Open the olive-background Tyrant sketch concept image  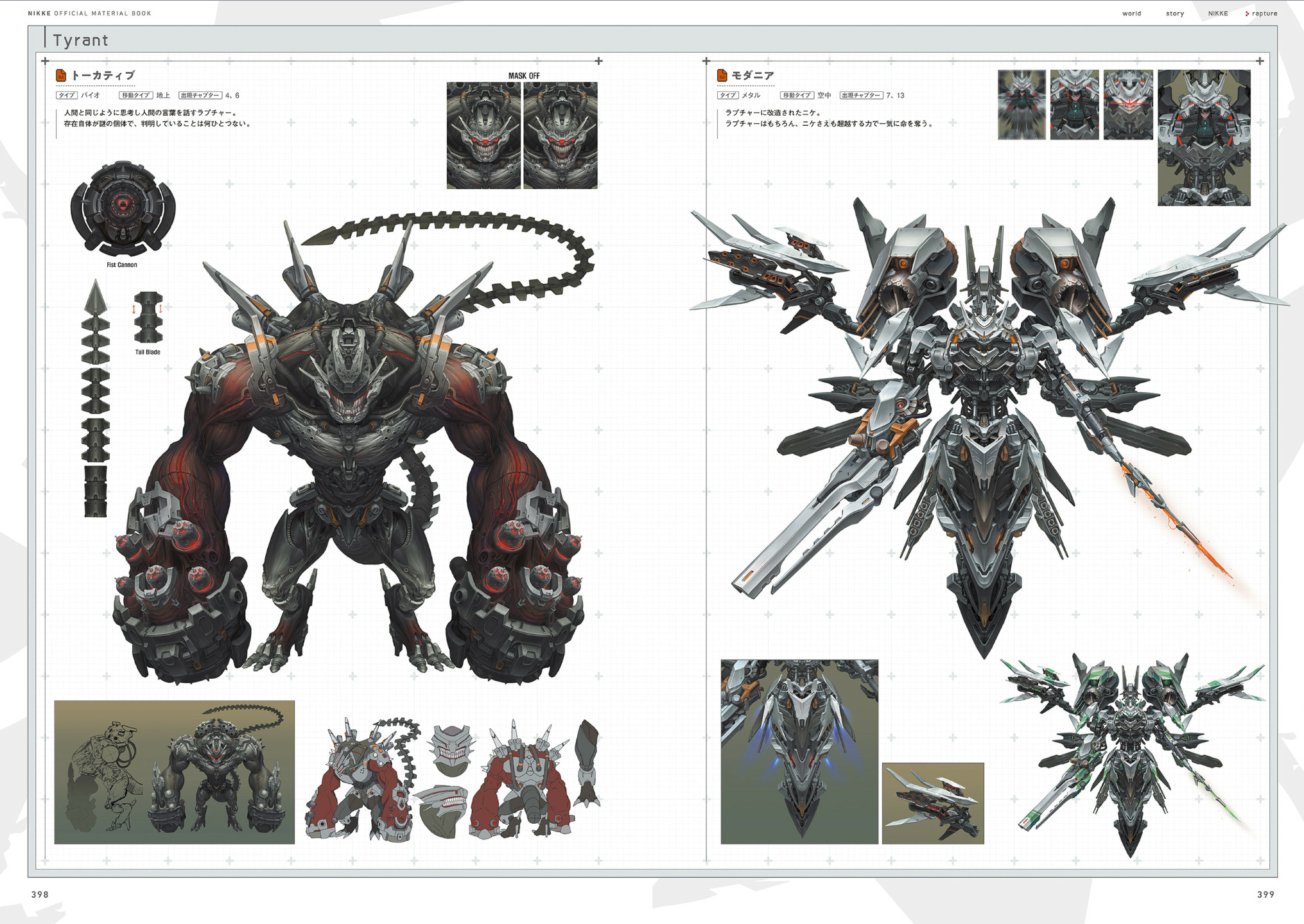(174, 772)
